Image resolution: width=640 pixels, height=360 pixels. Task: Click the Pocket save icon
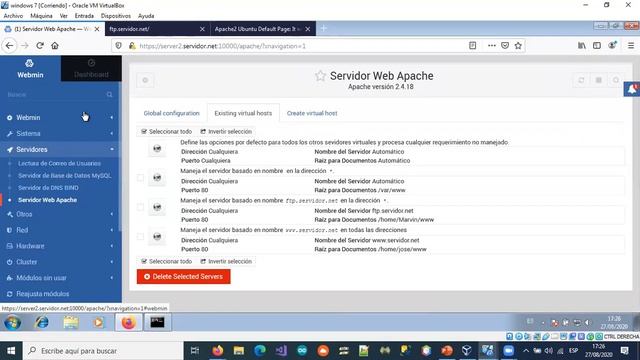tap(505, 46)
